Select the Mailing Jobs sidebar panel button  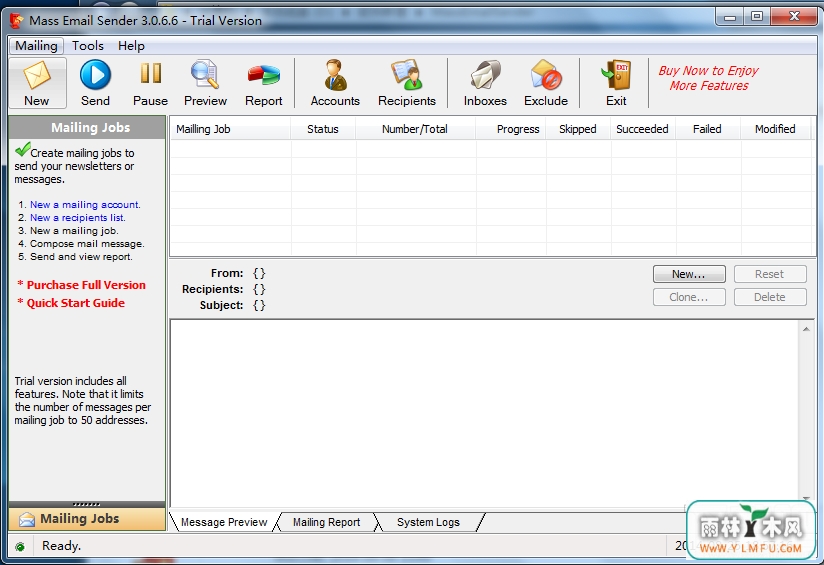[87, 519]
